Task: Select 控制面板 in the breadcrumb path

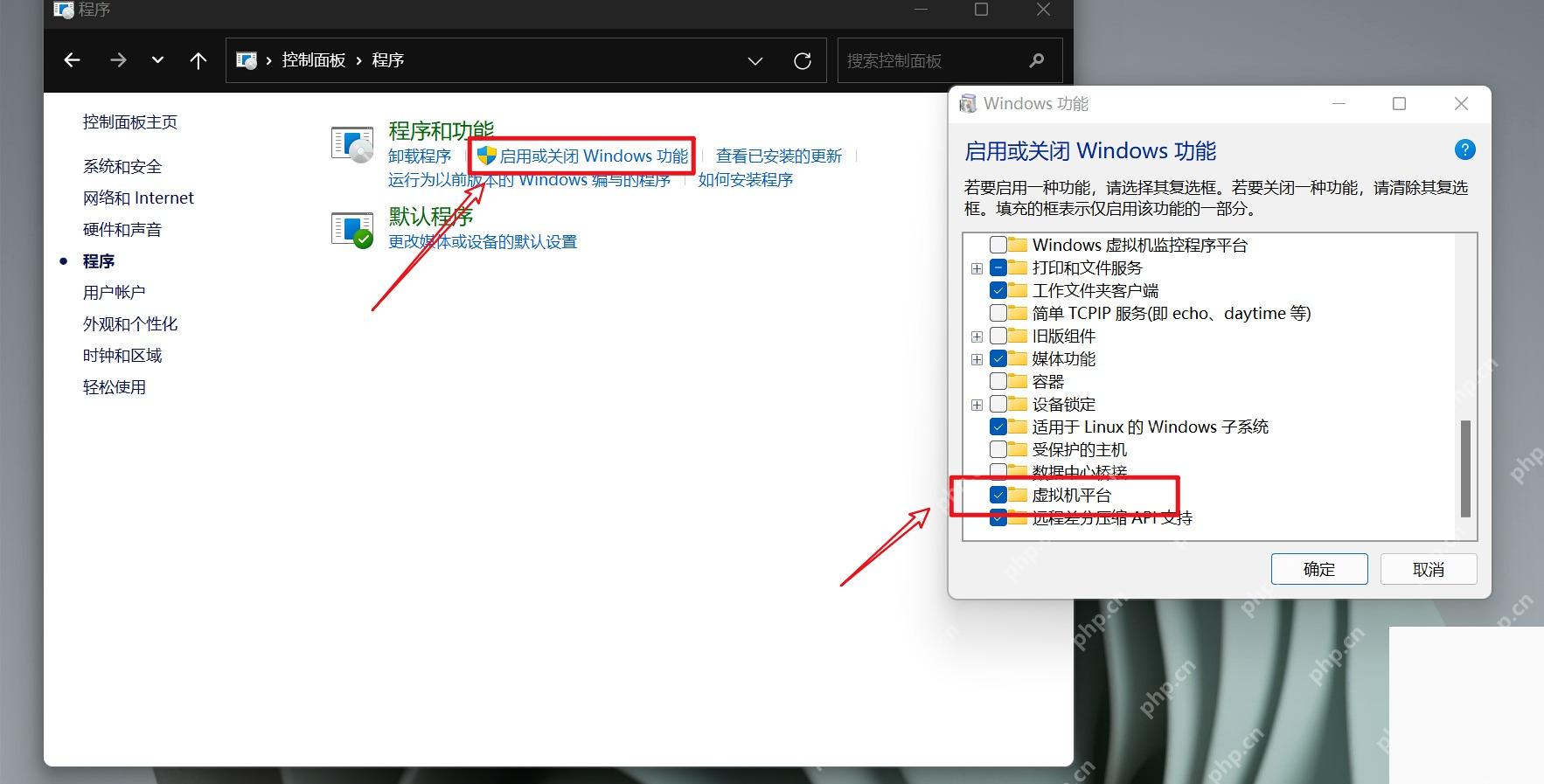Action: [313, 60]
